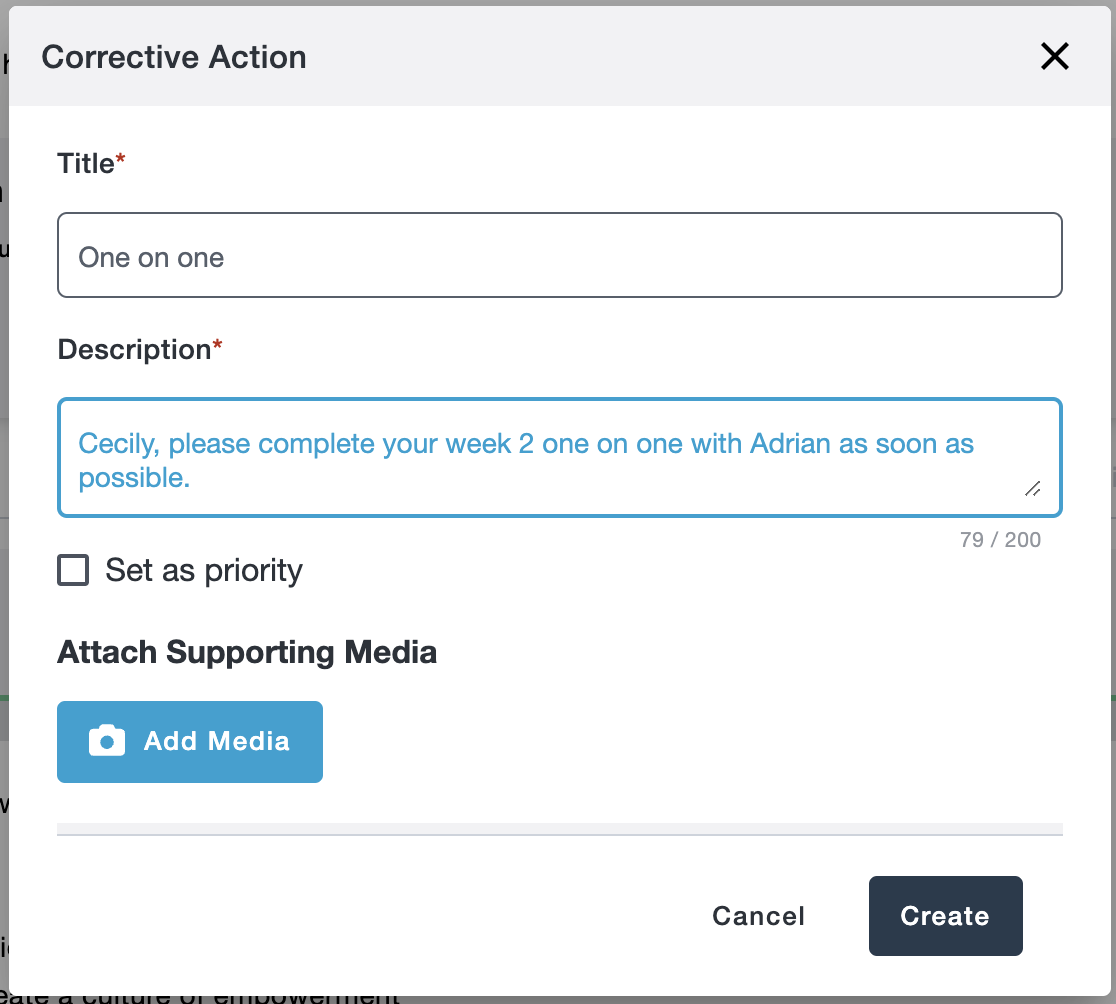The width and height of the screenshot is (1116, 1004).
Task: Click the word "Adrian" in the description
Action: click(790, 443)
